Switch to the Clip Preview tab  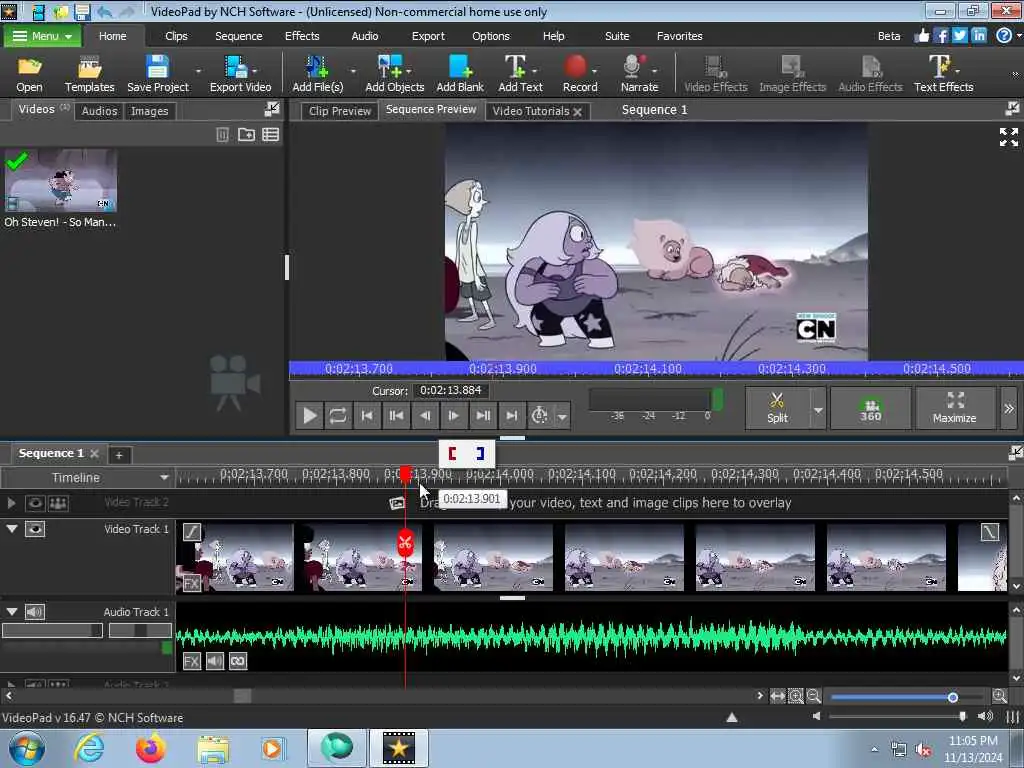(340, 111)
